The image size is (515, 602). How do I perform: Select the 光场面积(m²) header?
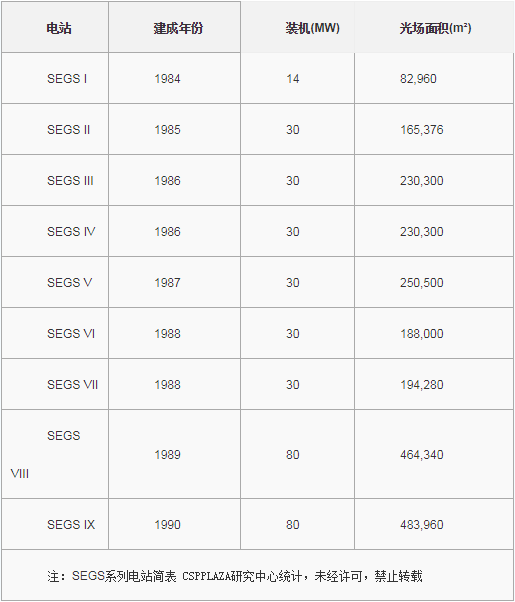point(435,28)
